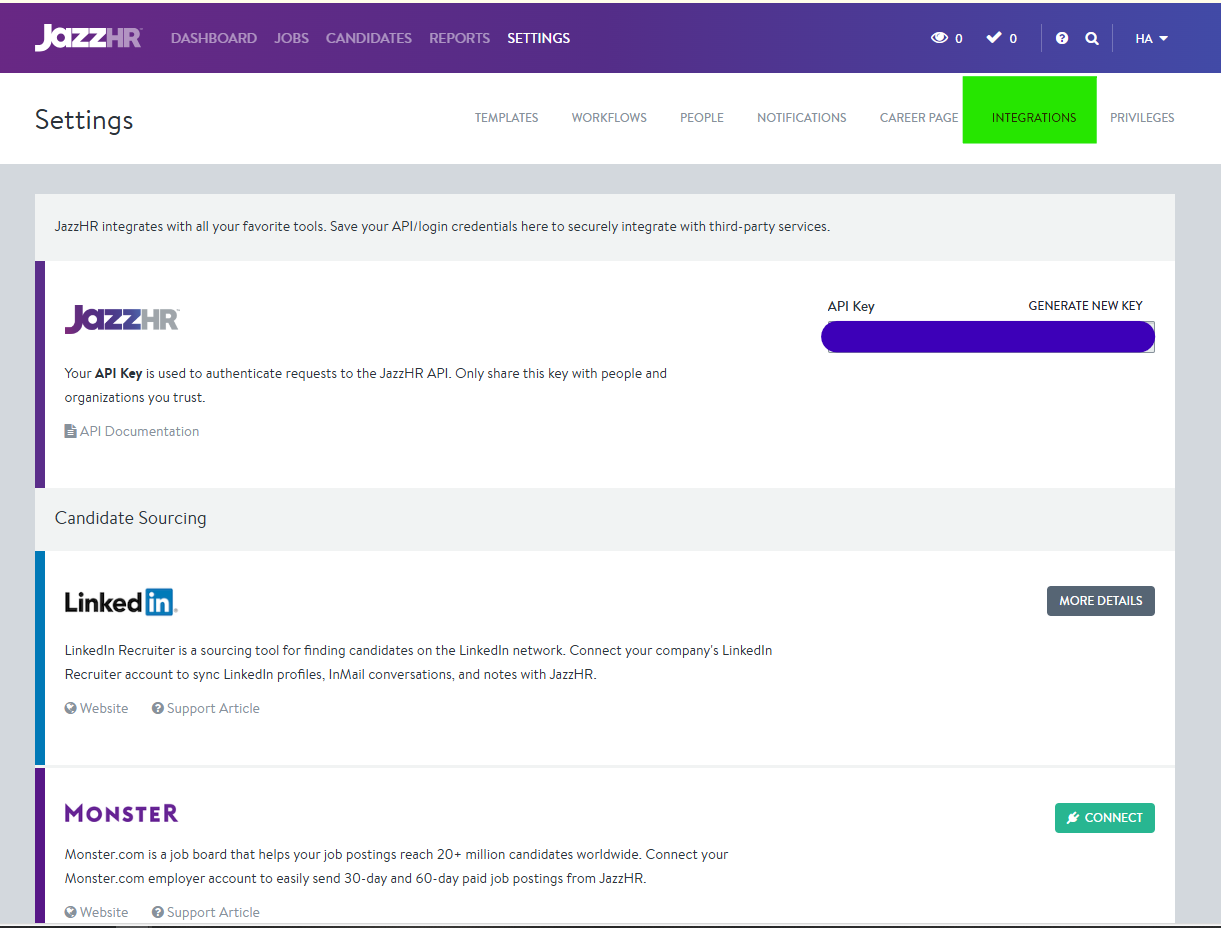Click the API Key field

pos(988,337)
